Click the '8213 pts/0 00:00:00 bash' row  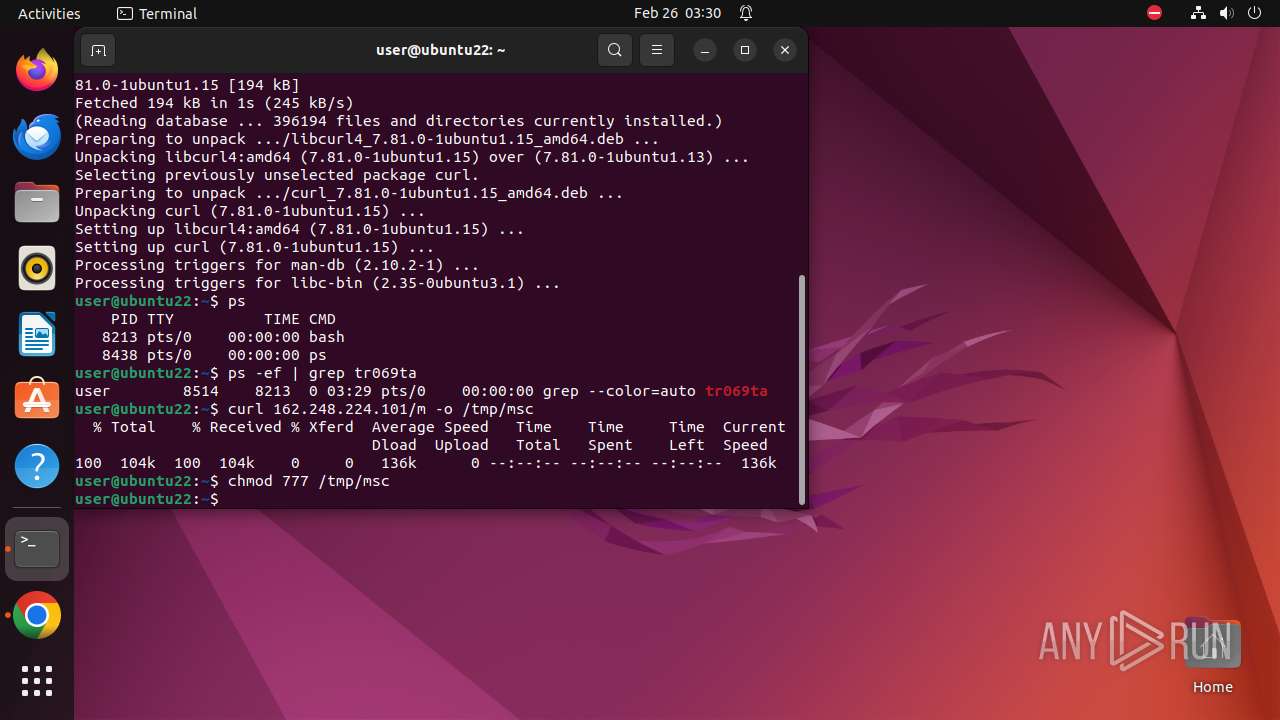223,337
